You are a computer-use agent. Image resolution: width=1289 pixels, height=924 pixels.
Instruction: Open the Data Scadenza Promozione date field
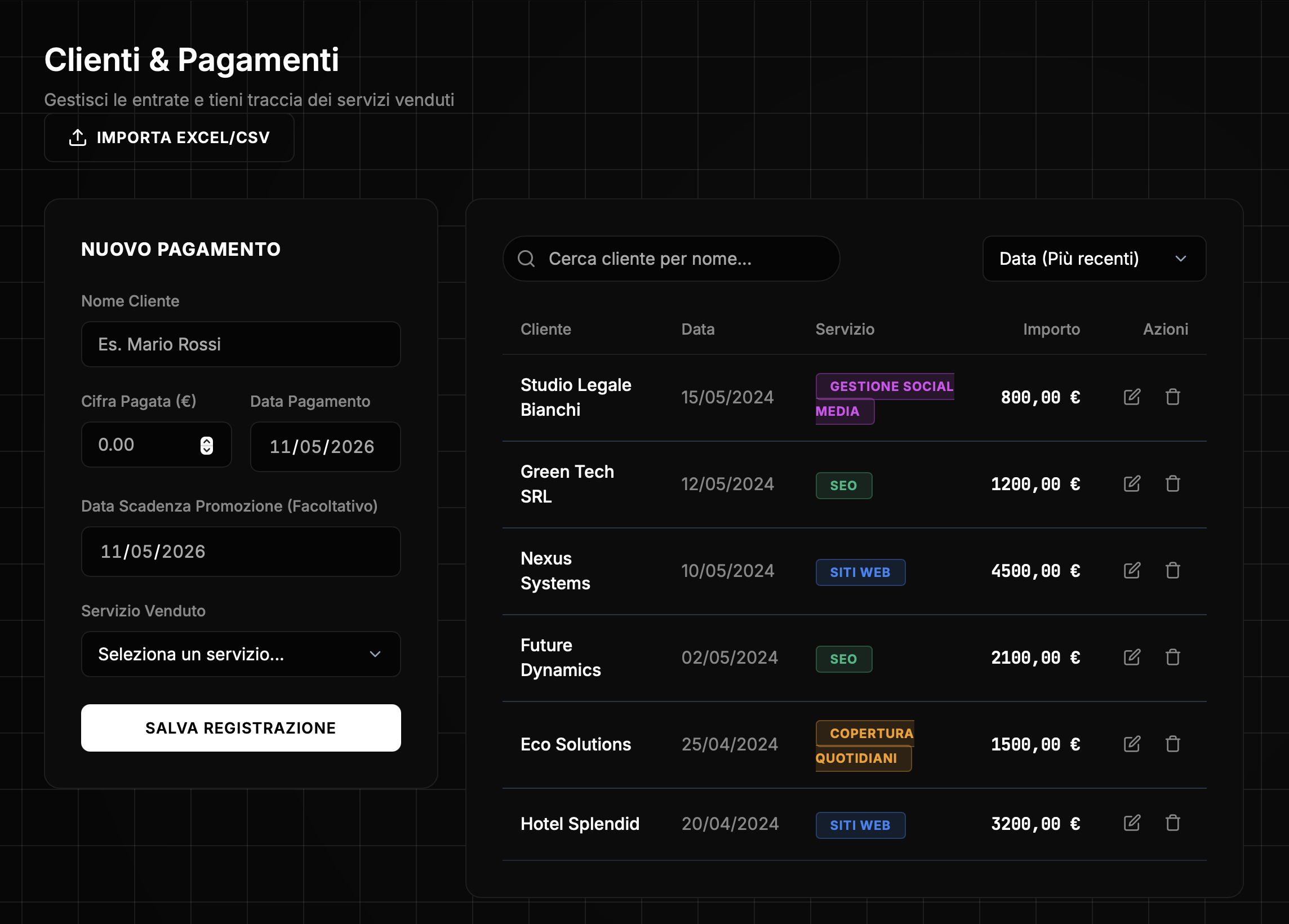pyautogui.click(x=241, y=551)
